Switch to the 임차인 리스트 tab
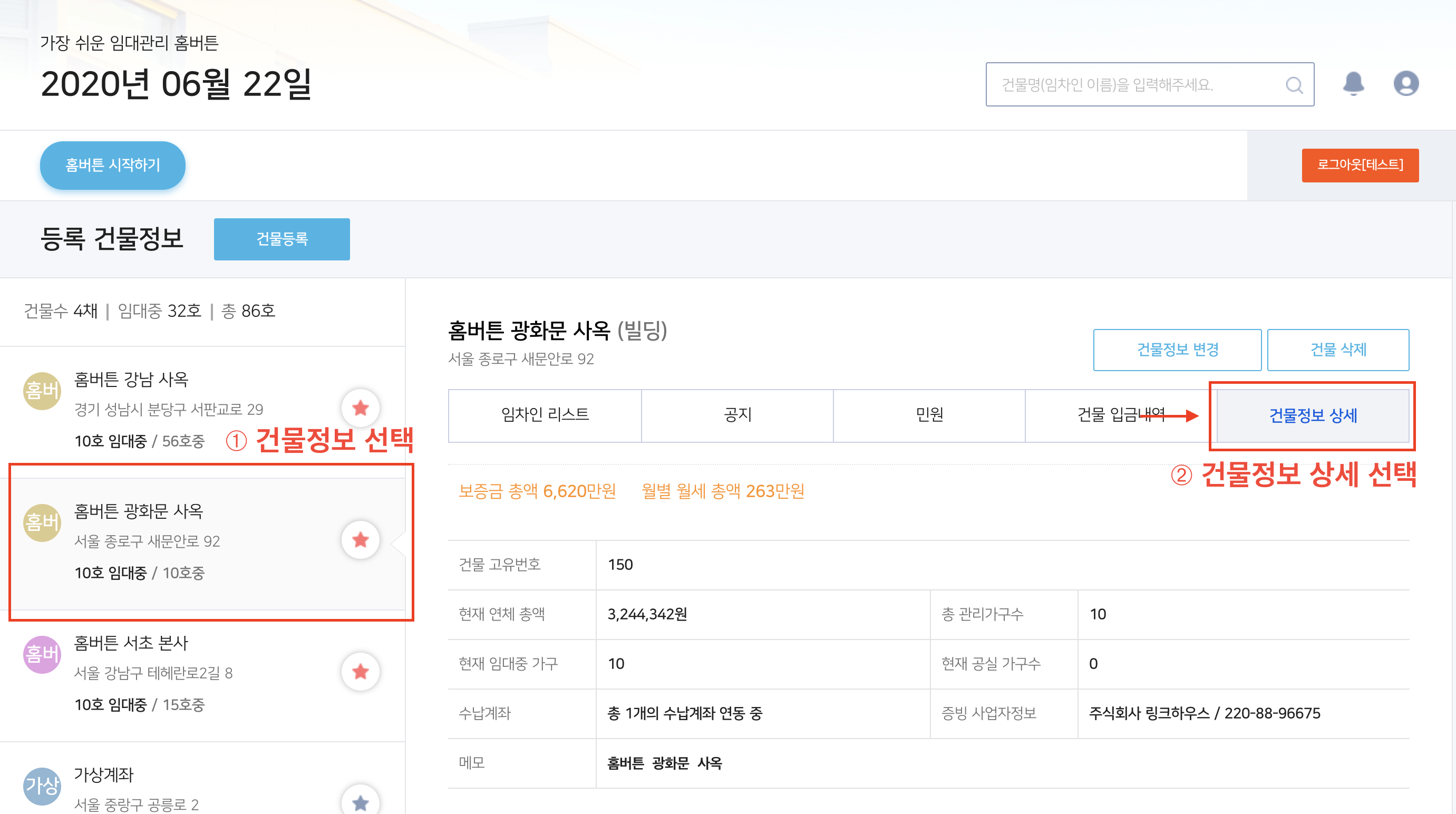This screenshot has height=814, width=1456. click(x=545, y=415)
